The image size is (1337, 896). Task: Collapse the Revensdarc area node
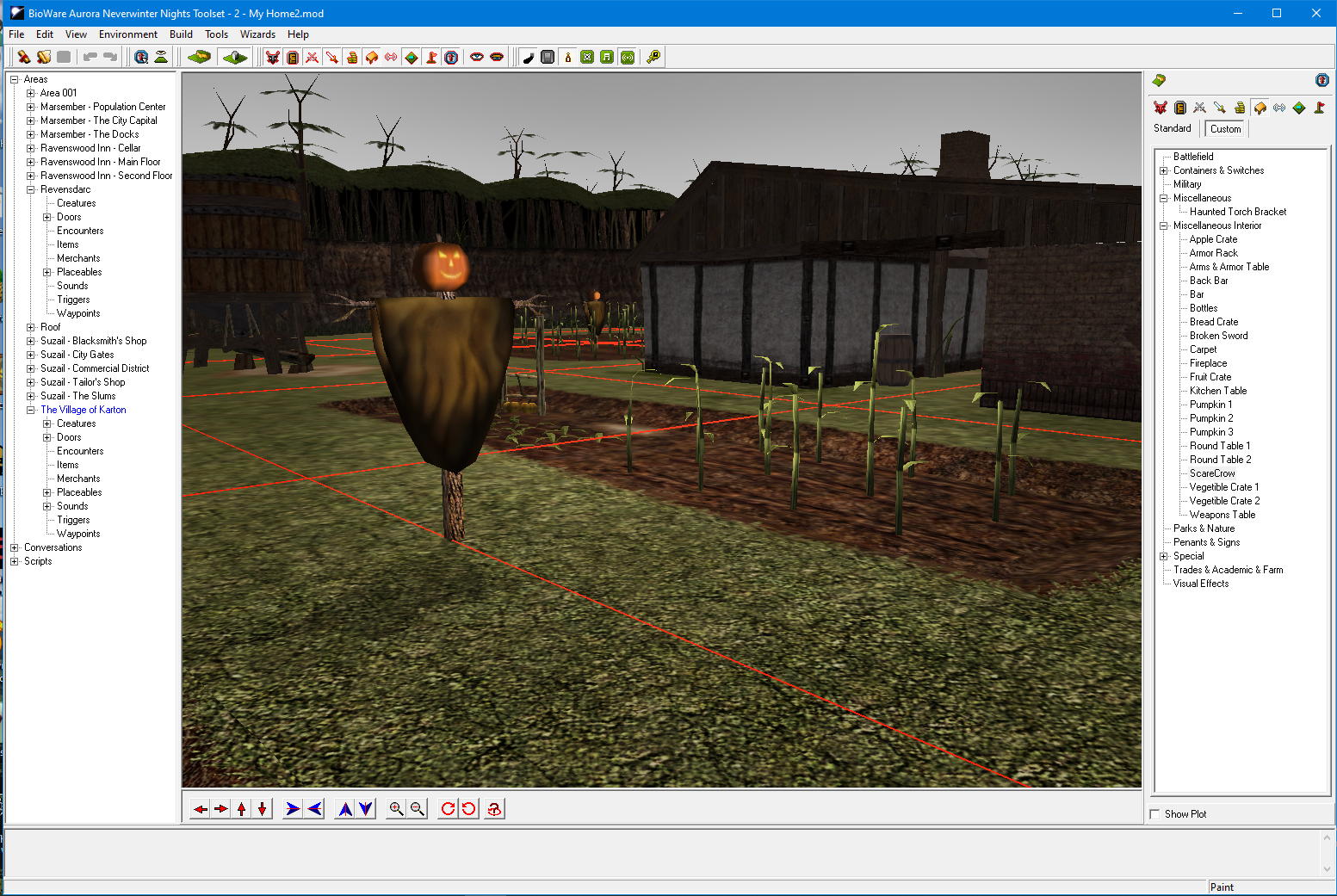31,189
